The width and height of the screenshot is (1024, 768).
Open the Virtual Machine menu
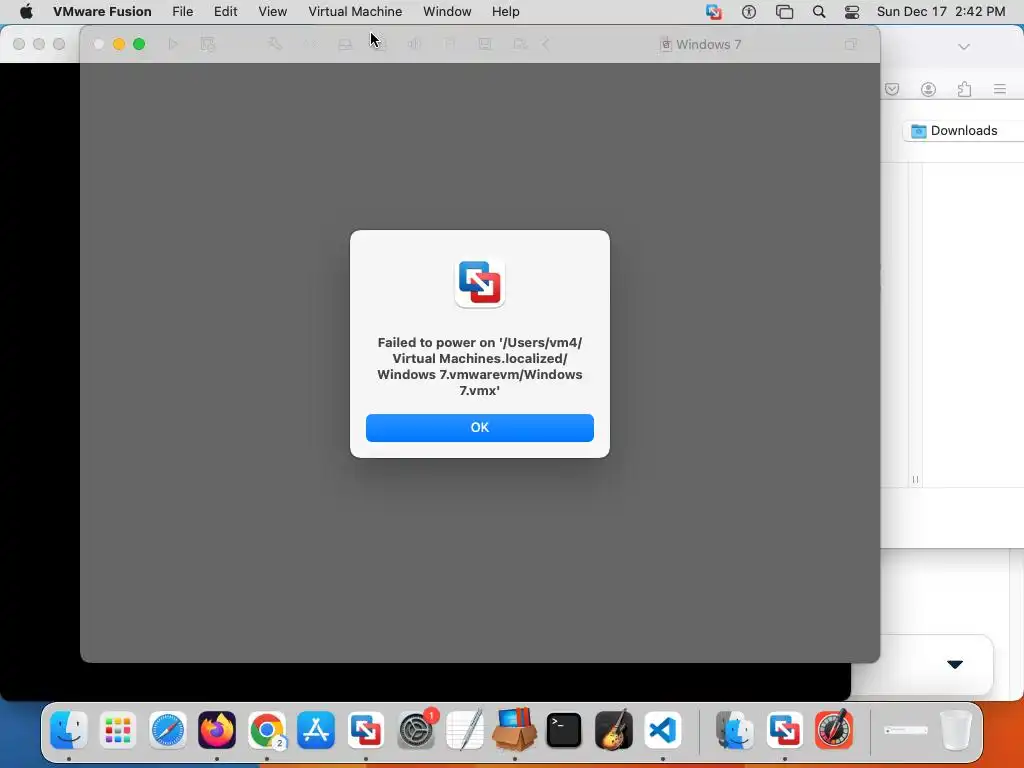[x=355, y=12]
